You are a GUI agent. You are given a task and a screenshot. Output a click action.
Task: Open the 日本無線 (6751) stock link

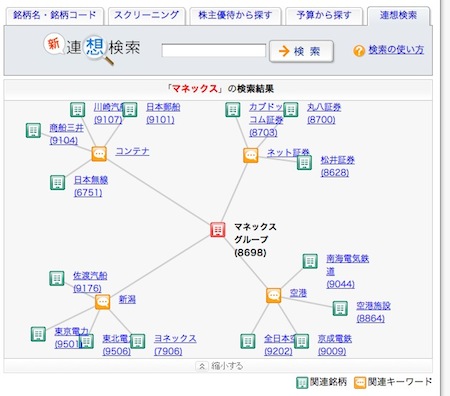click(x=91, y=186)
